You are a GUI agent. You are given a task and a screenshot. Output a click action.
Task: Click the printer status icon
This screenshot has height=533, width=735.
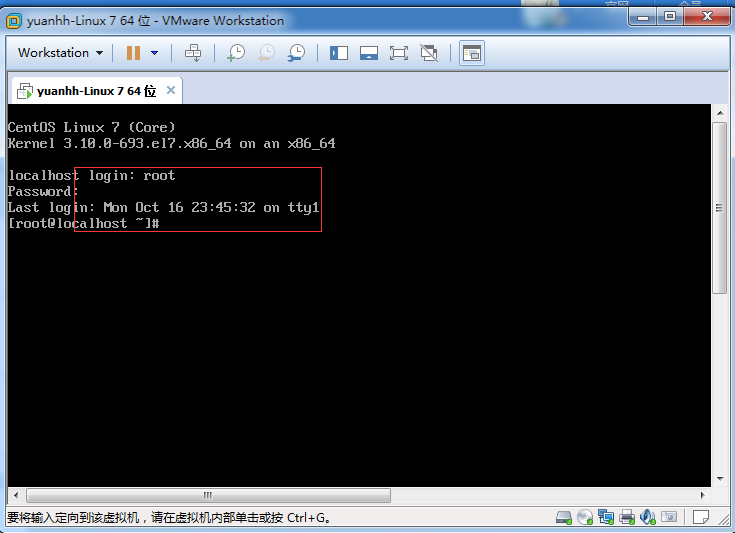click(x=627, y=517)
